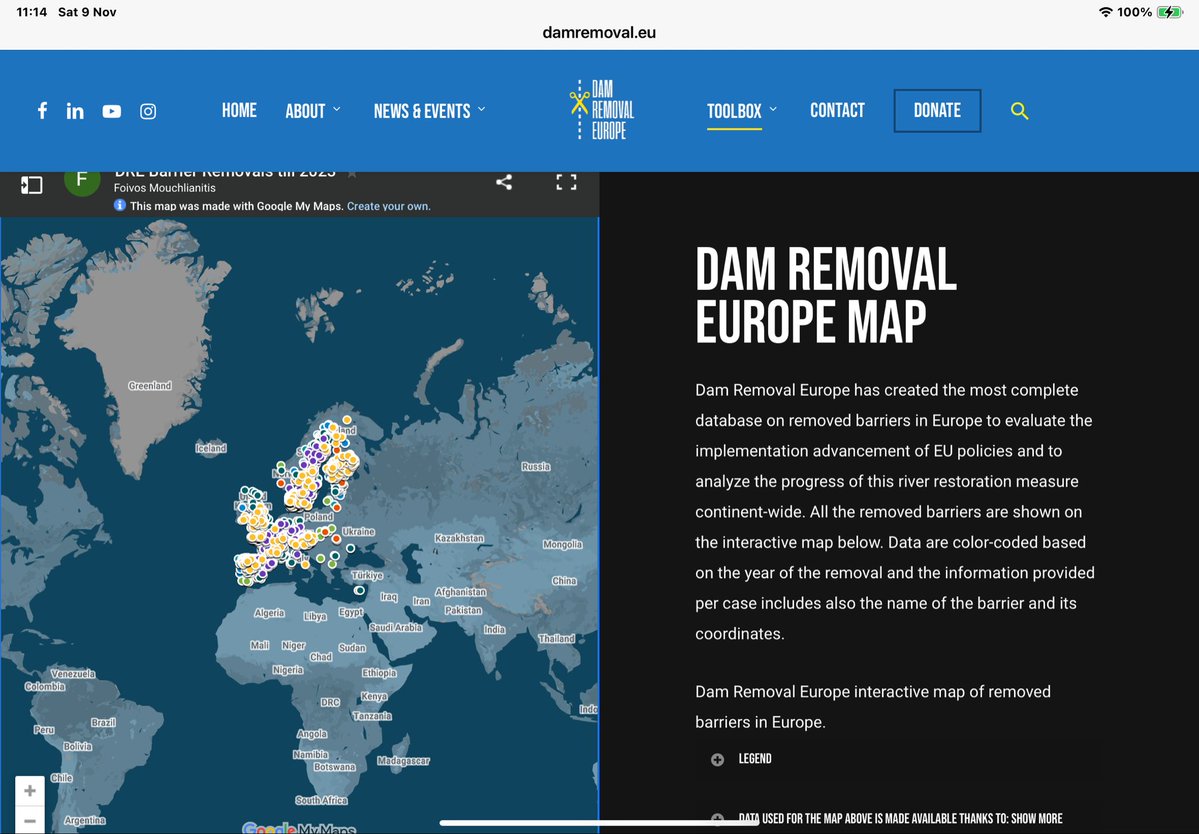Open the News & Events dropdown

[429, 111]
